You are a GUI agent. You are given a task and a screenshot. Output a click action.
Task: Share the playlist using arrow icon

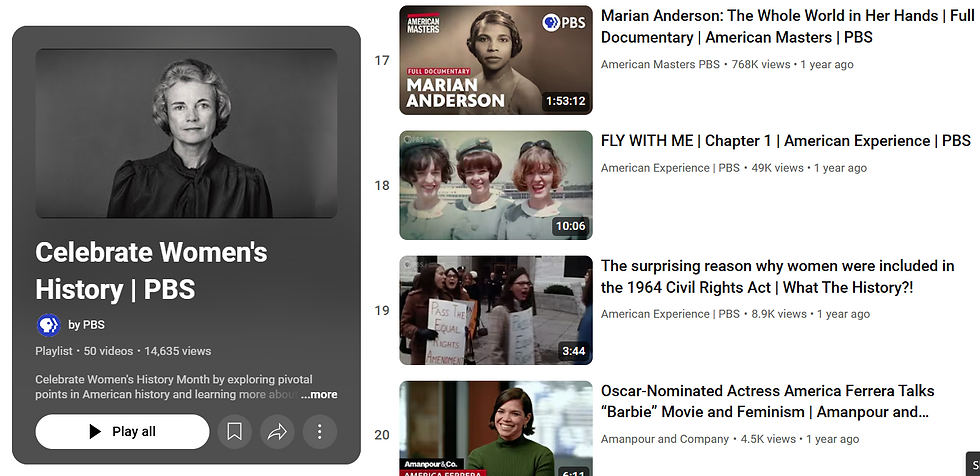277,432
